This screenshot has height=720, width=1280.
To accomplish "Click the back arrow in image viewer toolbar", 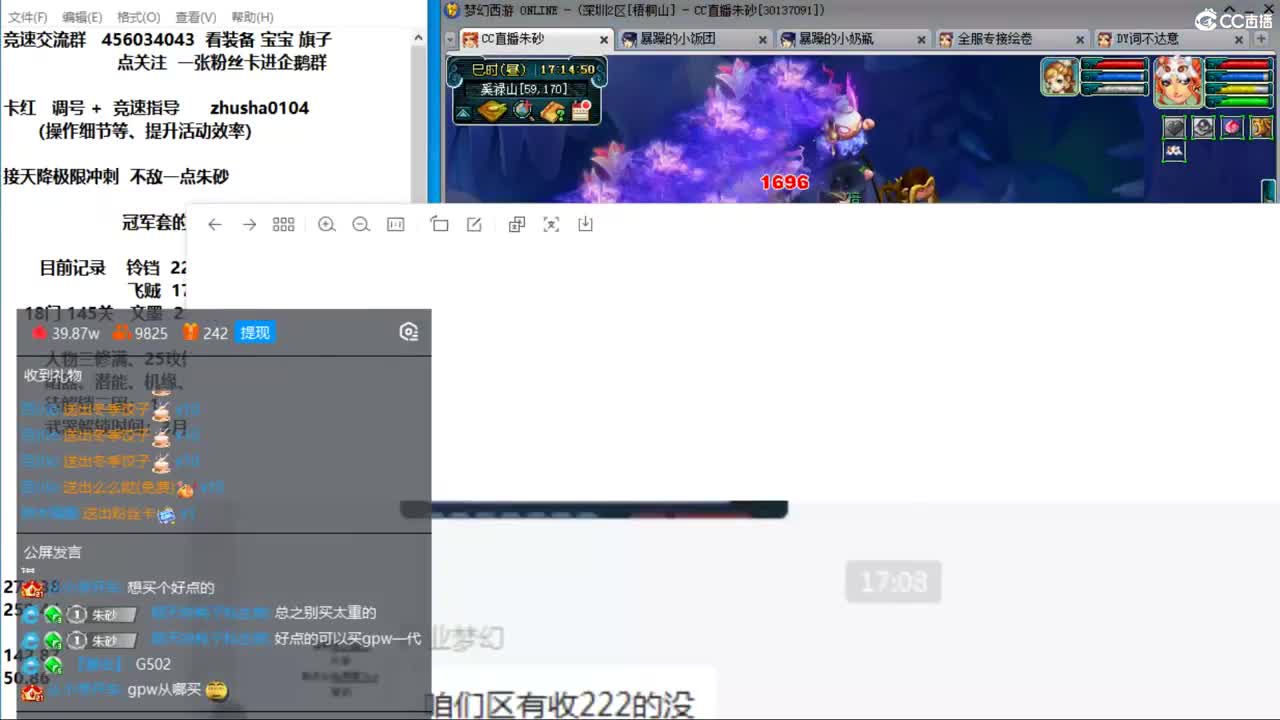I will click(214, 225).
